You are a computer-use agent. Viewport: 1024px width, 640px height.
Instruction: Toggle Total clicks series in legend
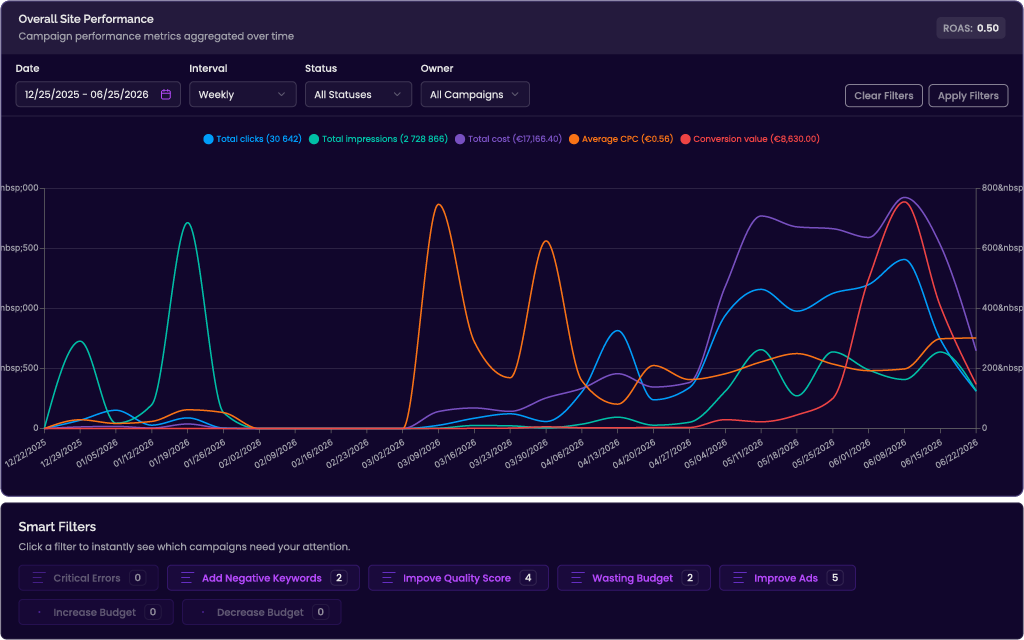tap(253, 139)
